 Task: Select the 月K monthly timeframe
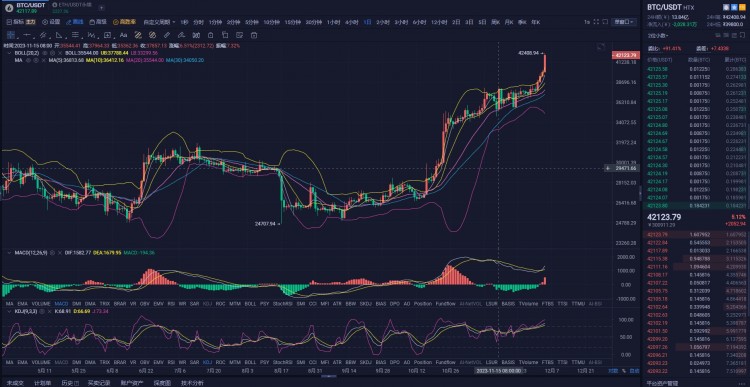tap(508, 22)
